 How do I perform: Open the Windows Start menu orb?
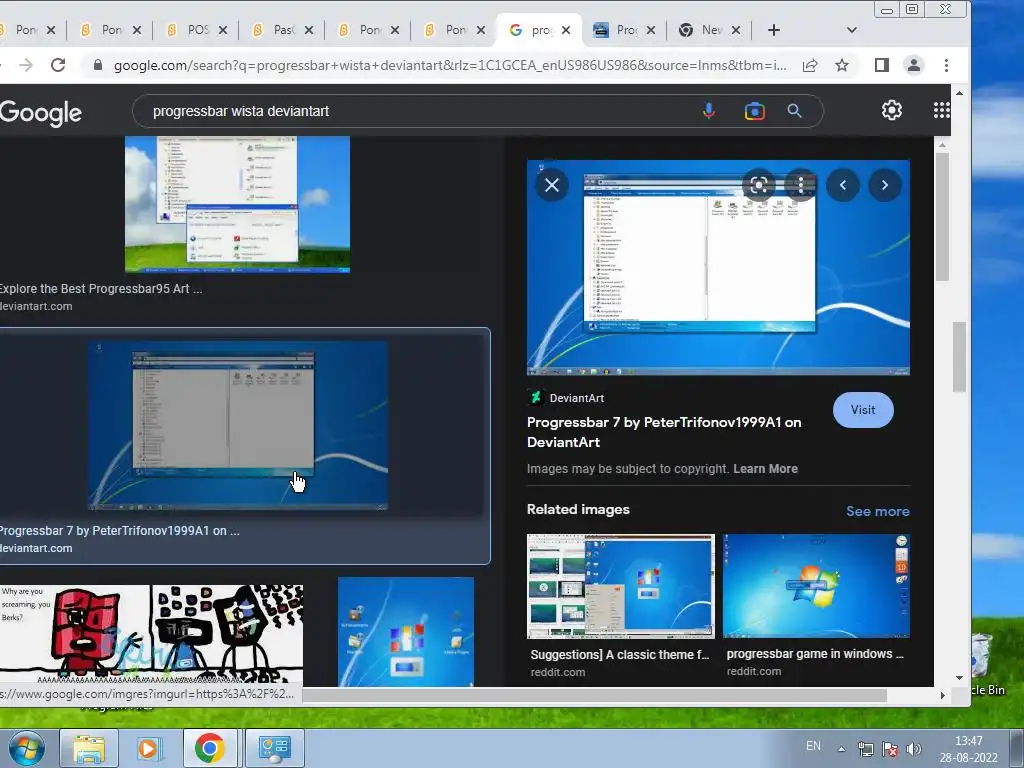click(26, 748)
